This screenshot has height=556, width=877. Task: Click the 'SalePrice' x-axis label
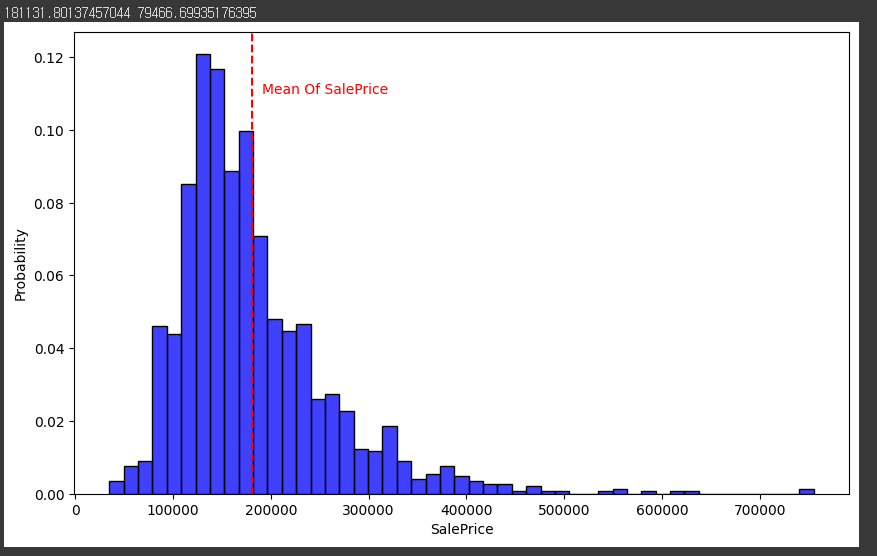(x=462, y=529)
